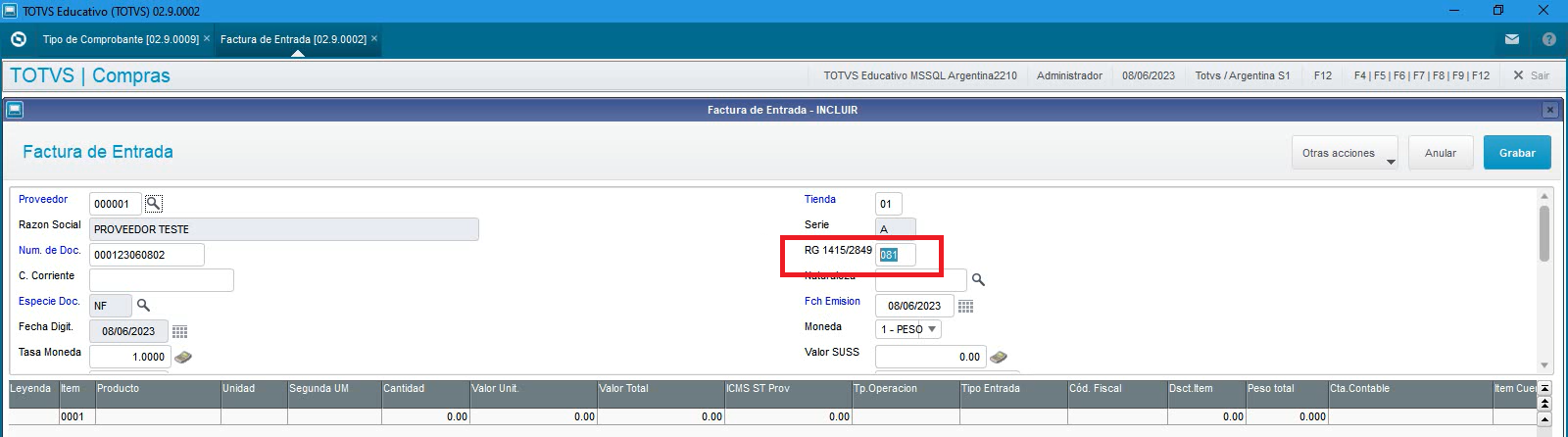1568x437 pixels.
Task: Focus the Naturaleza input field
Action: (921, 280)
